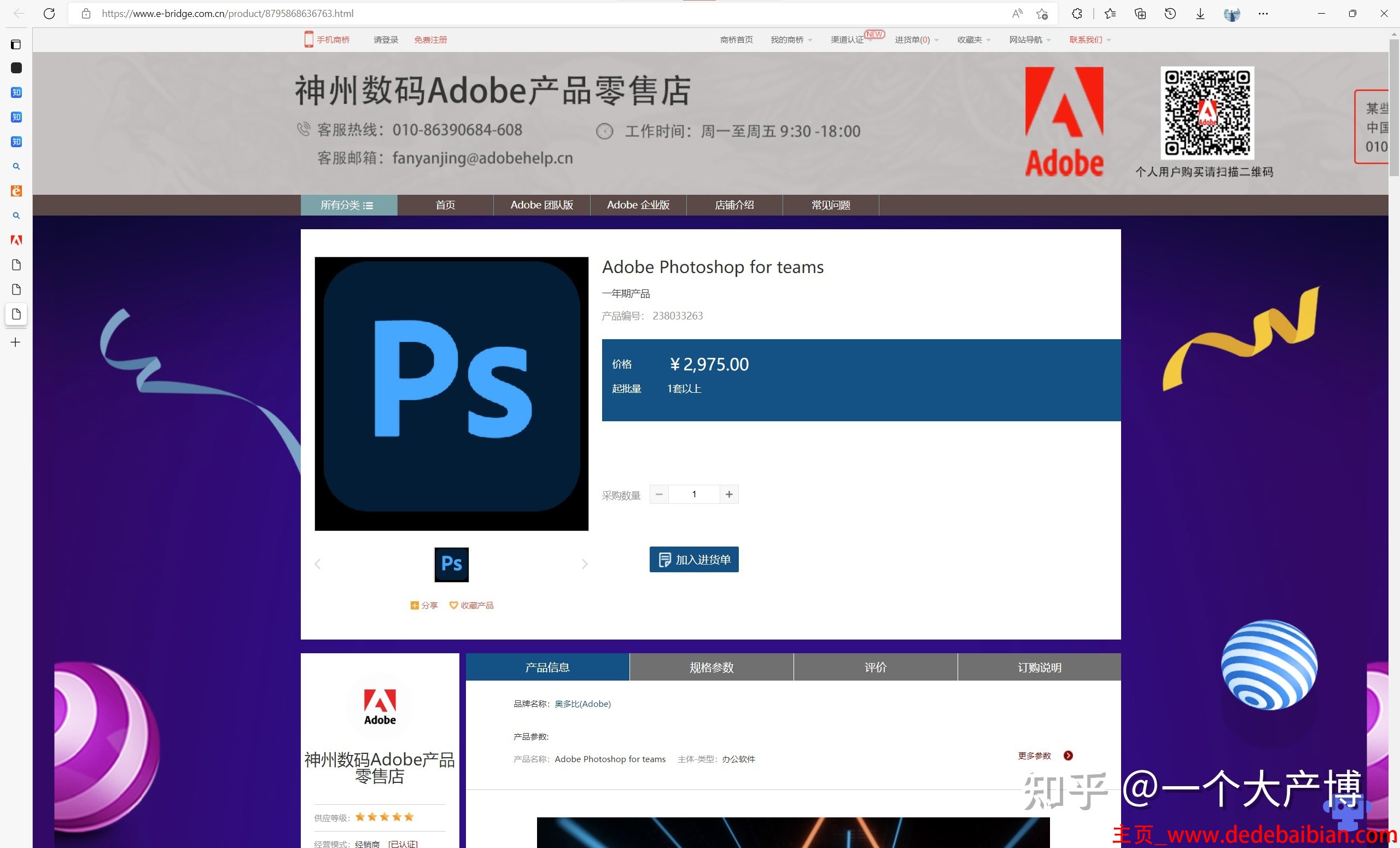Switch to the 订购说明 tab
This screenshot has height=848, width=1400.
coord(1039,667)
